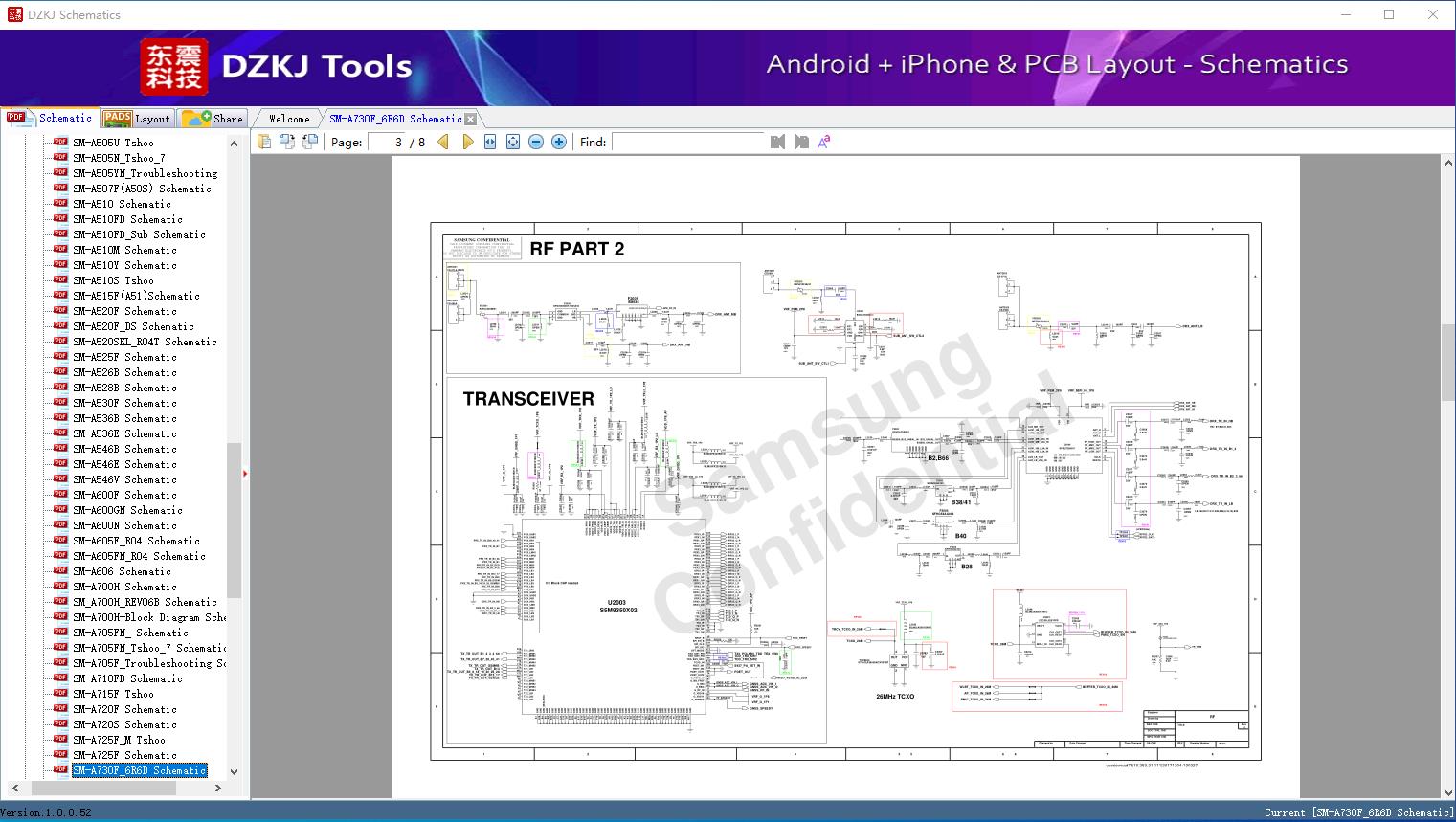Collapse the side panel splitter arrow
The width and height of the screenshot is (1456, 822).
click(x=245, y=473)
